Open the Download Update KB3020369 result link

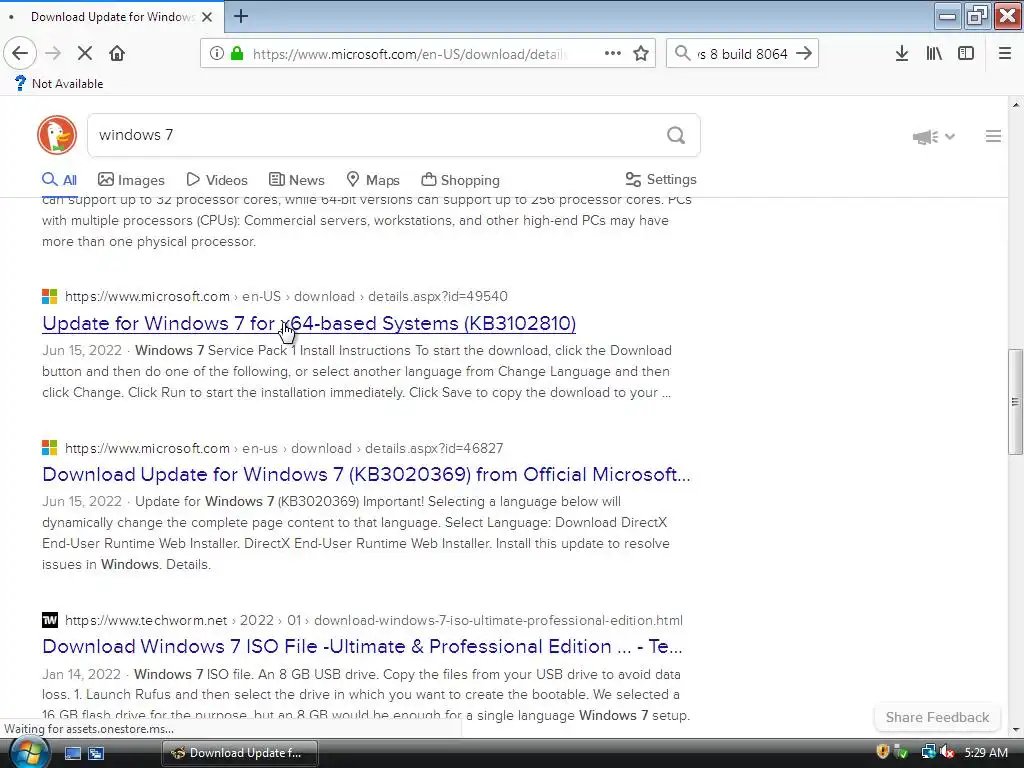tap(366, 474)
